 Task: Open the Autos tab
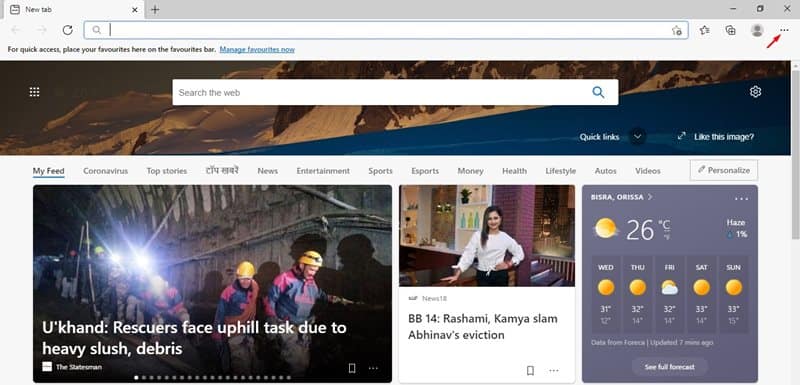pyautogui.click(x=606, y=171)
